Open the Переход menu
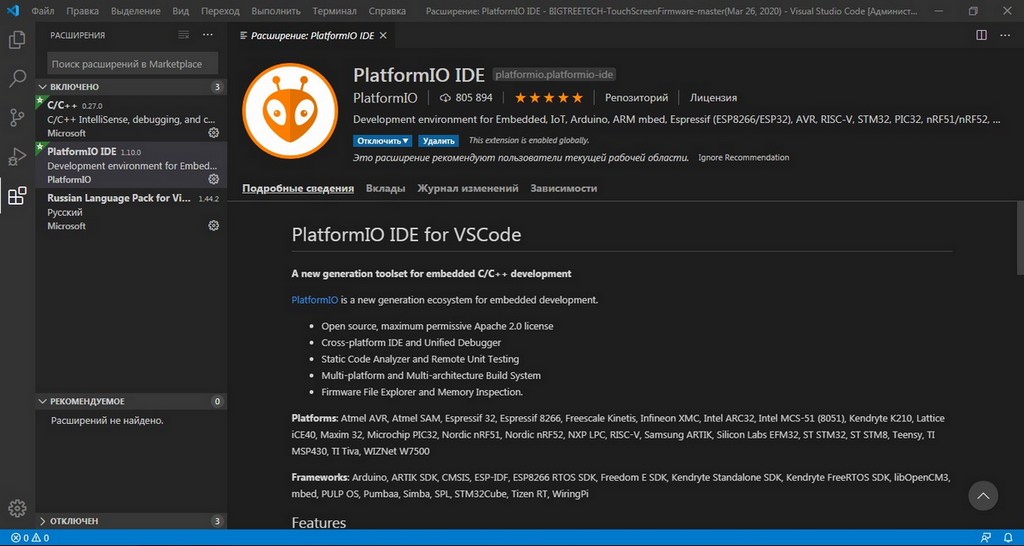Image resolution: width=1024 pixels, height=546 pixels. pos(220,11)
